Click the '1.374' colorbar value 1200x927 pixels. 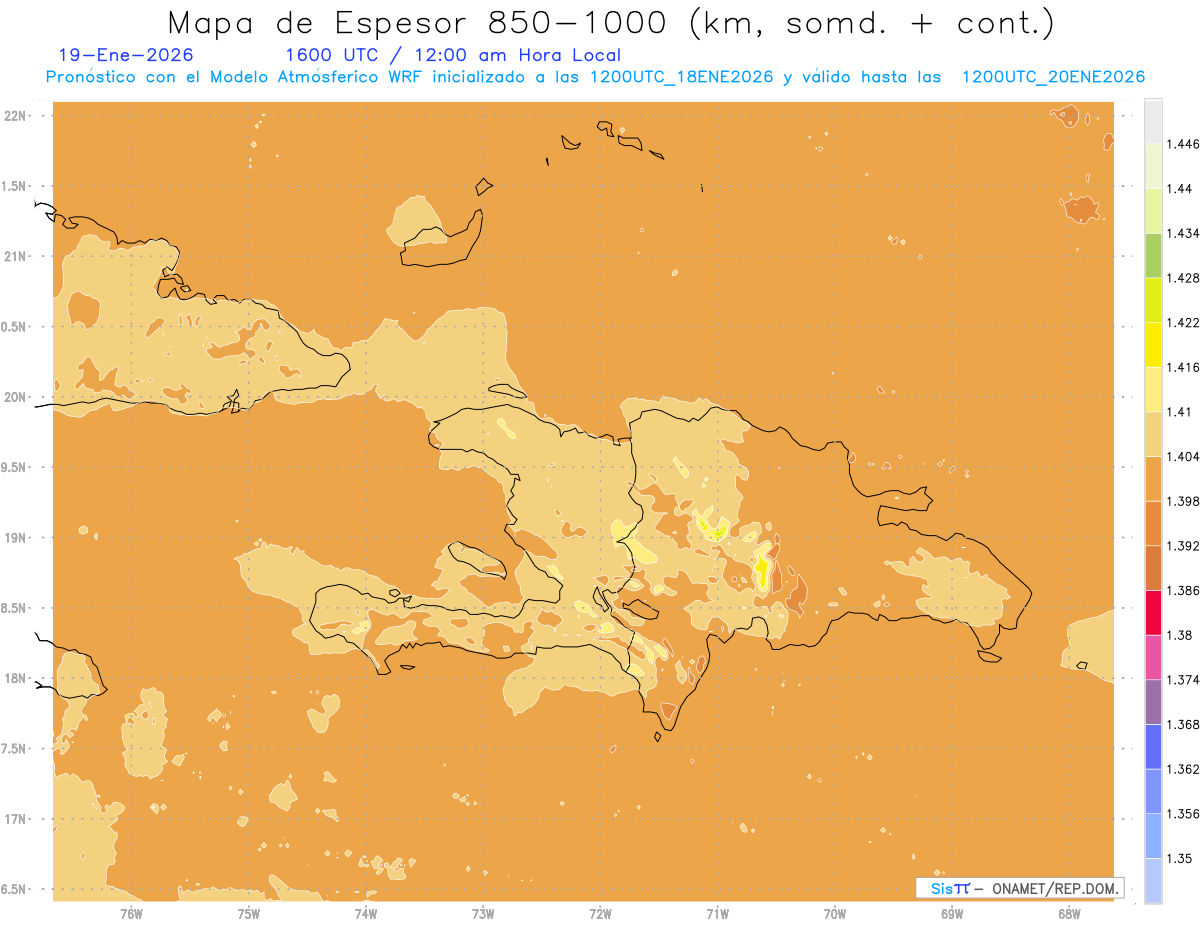(1183, 680)
